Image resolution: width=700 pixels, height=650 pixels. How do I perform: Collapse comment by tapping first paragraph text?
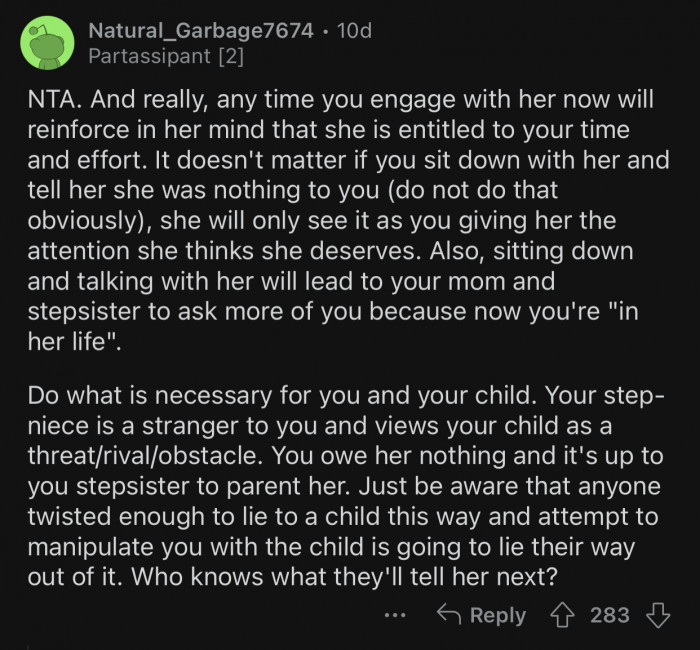click(348, 220)
